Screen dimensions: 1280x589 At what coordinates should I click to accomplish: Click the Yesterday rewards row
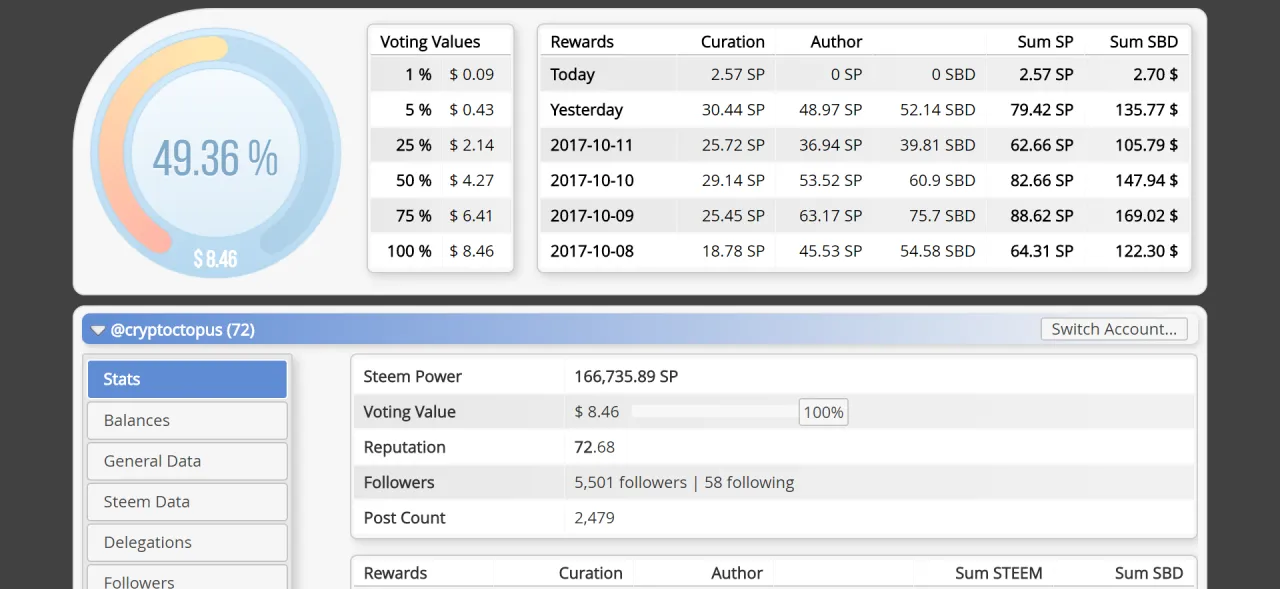(864, 110)
